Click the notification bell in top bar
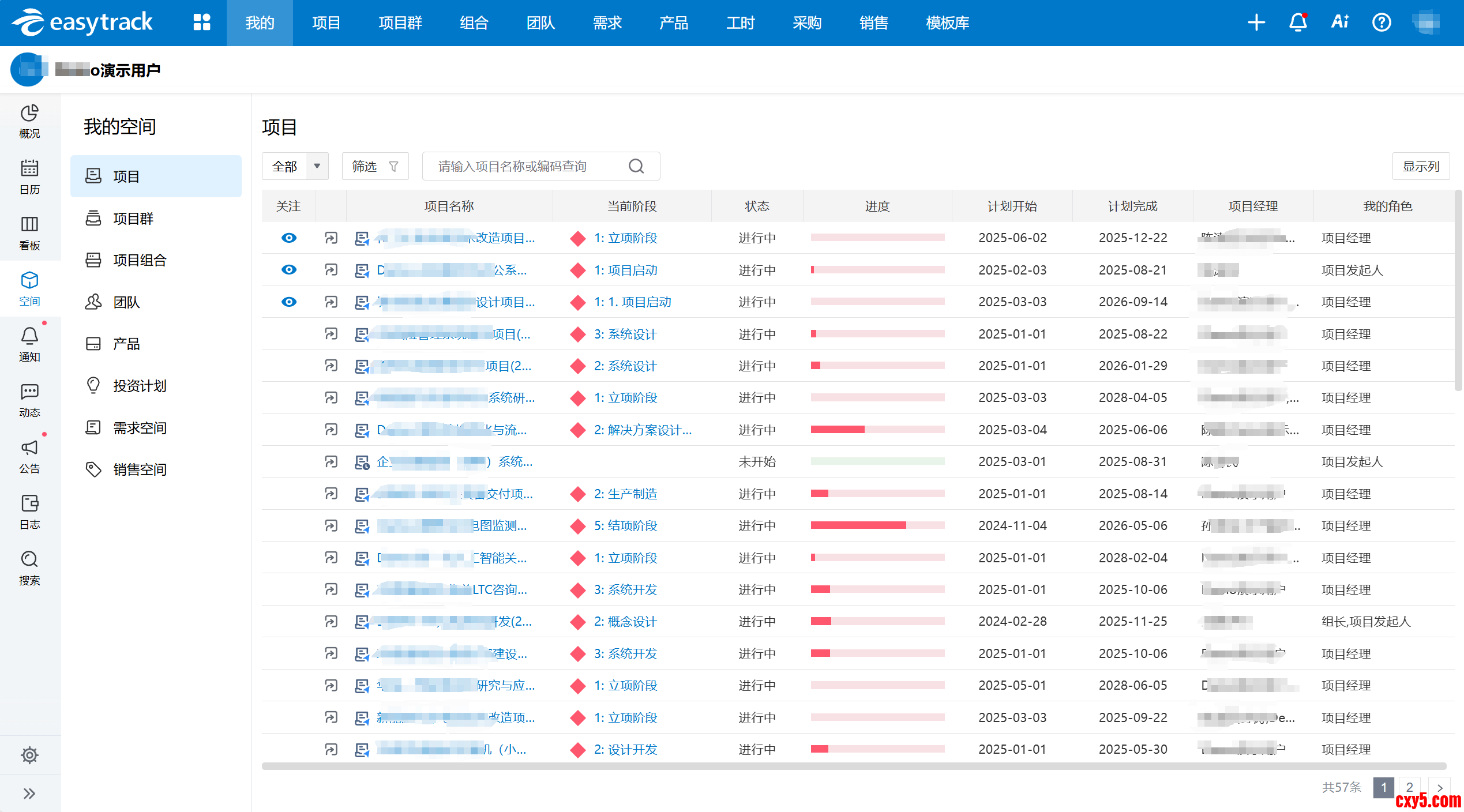 pos(1298,22)
